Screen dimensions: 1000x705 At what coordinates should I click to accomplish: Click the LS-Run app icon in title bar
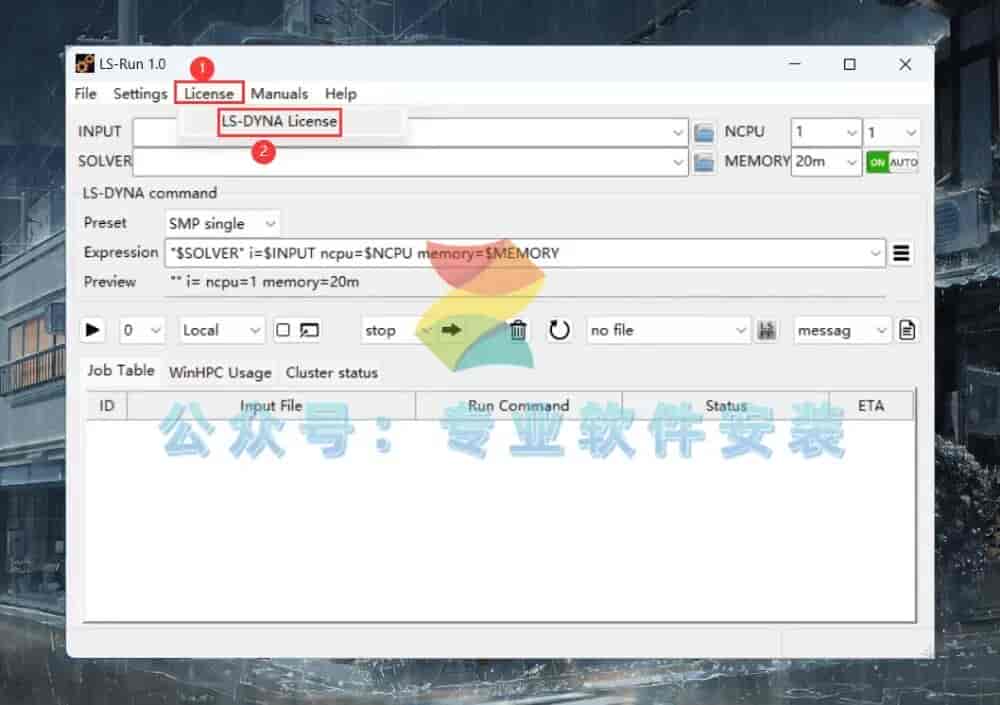[x=84, y=63]
